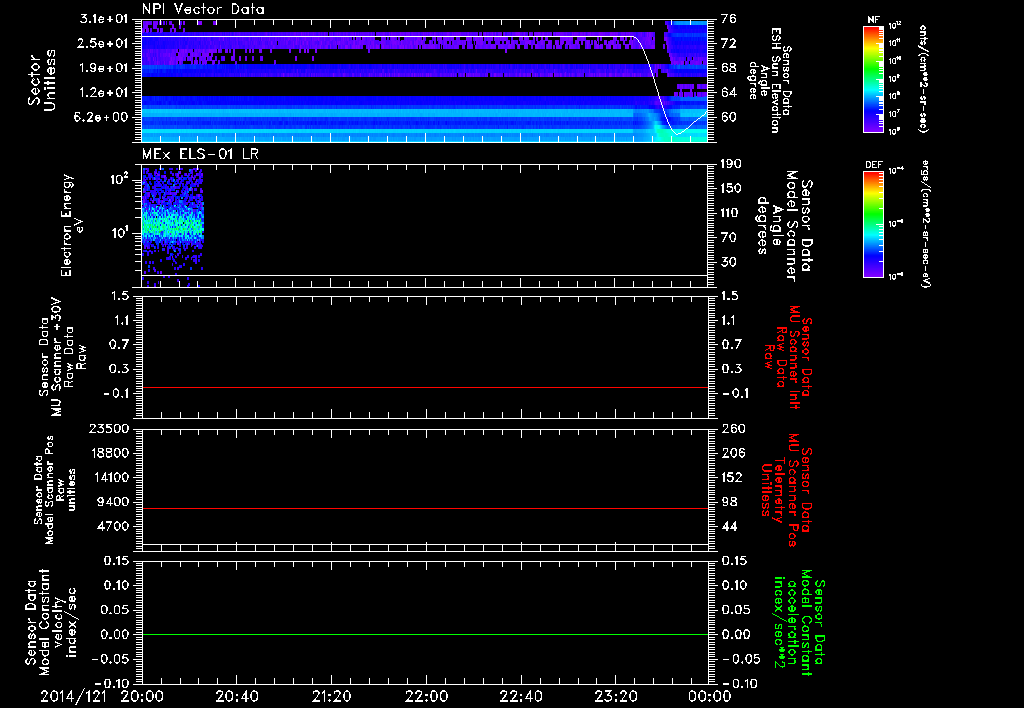Image resolution: width=1024 pixels, height=708 pixels.
Task: Click the 00:00 time axis label
Action: pos(710,696)
